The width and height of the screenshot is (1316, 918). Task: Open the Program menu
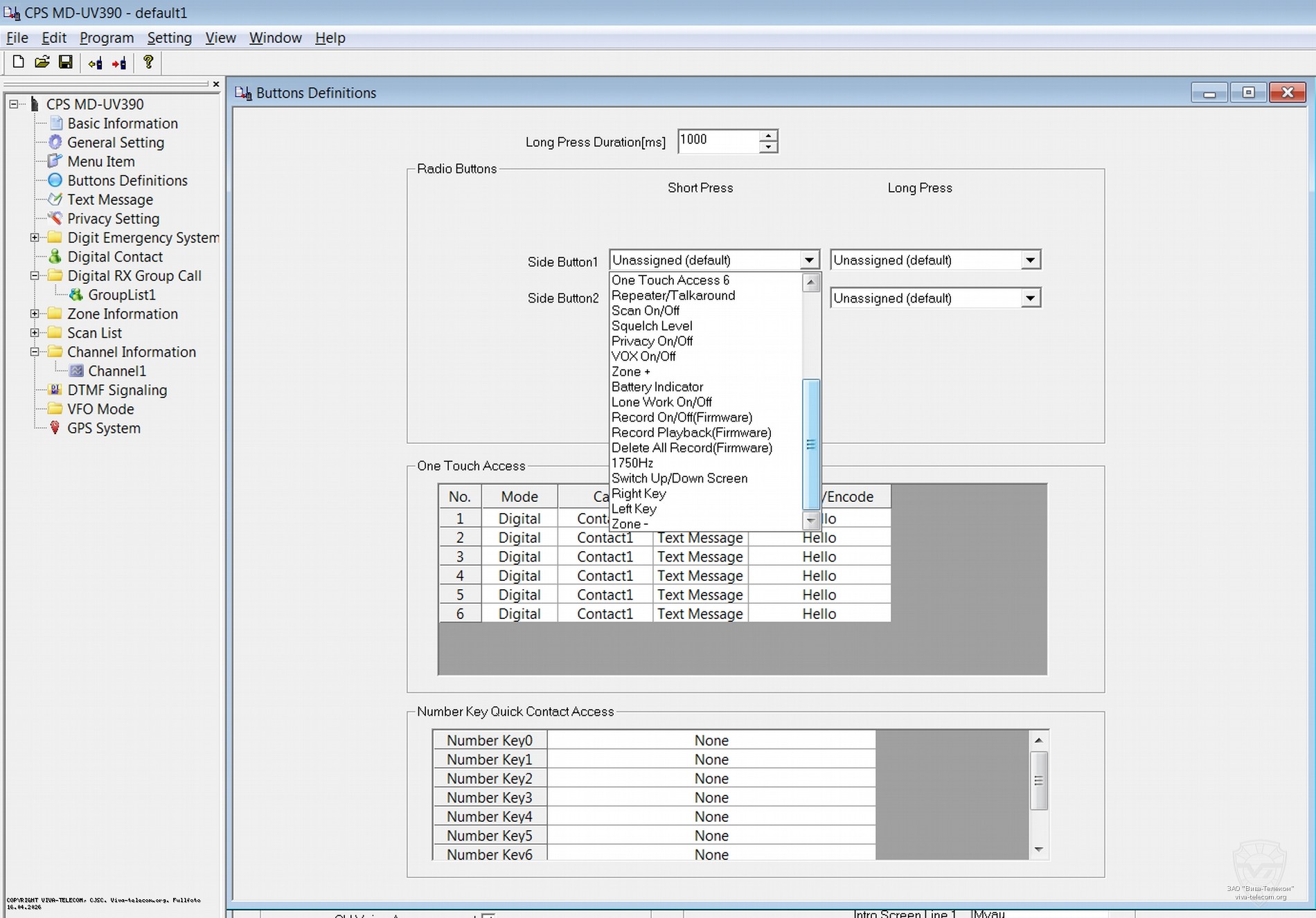tap(106, 38)
